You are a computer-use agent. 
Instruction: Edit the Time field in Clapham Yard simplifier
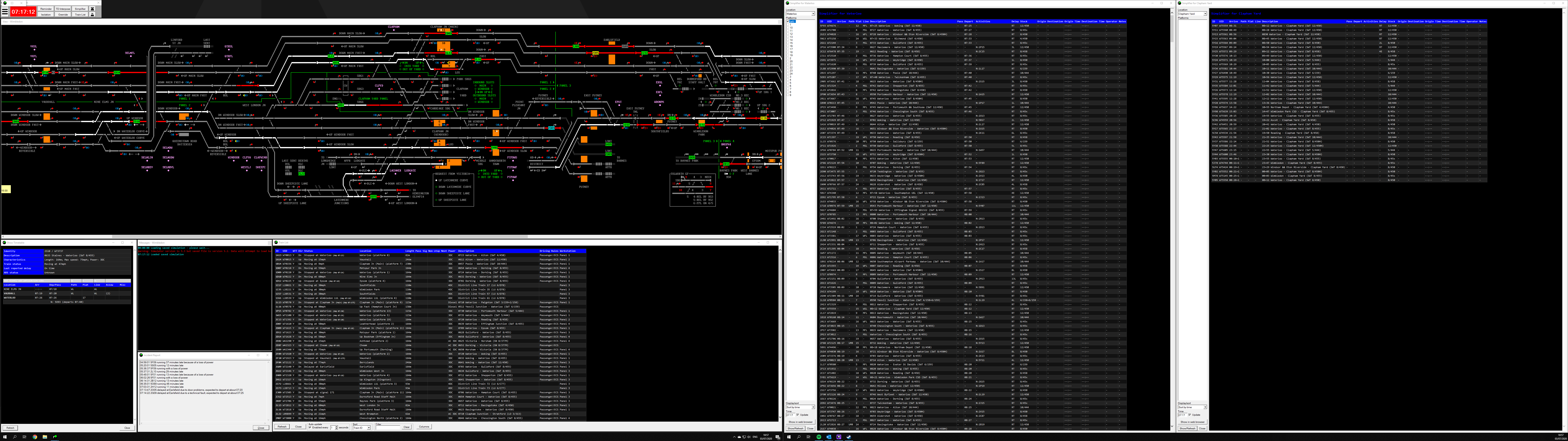(x=1183, y=415)
